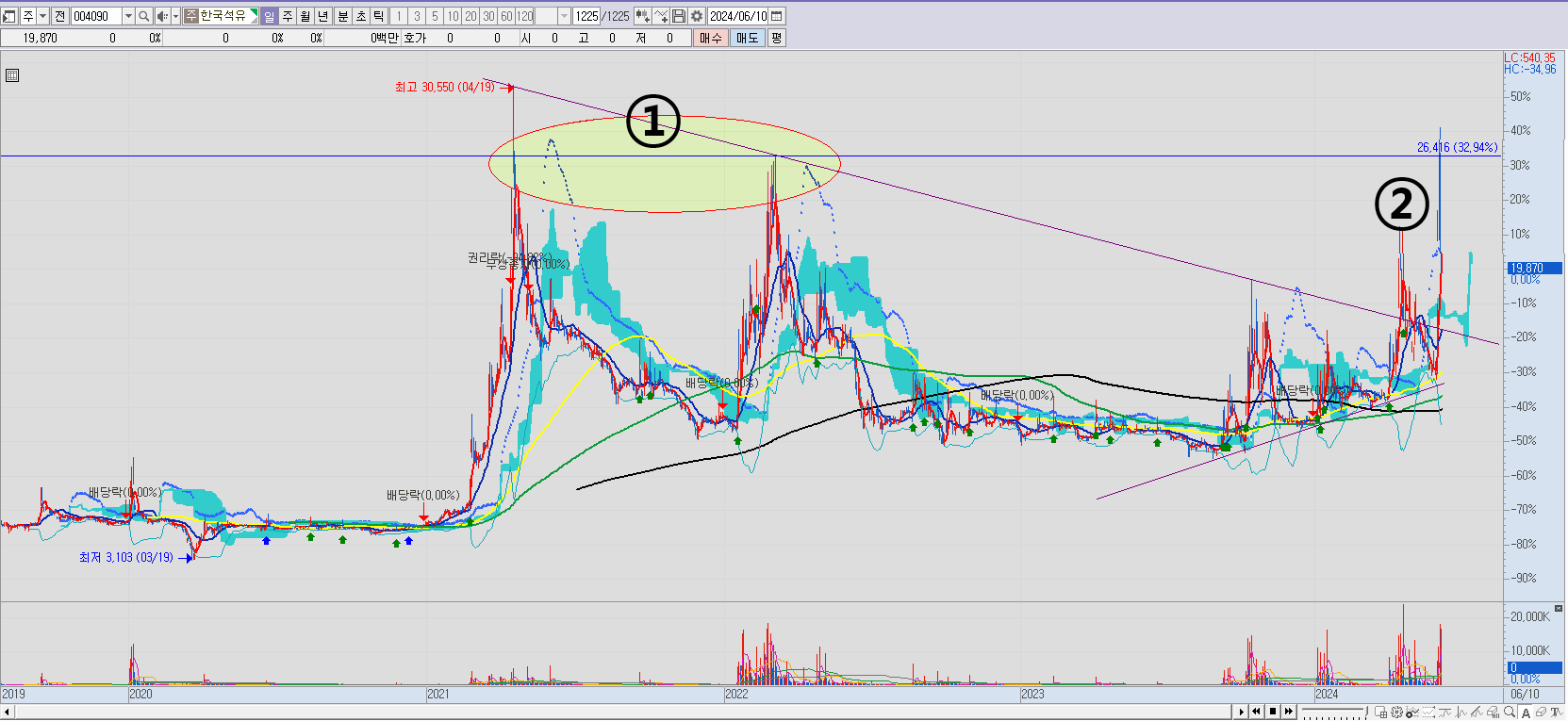Select the 3 interval button
The image size is (1568, 721).
(x=417, y=16)
